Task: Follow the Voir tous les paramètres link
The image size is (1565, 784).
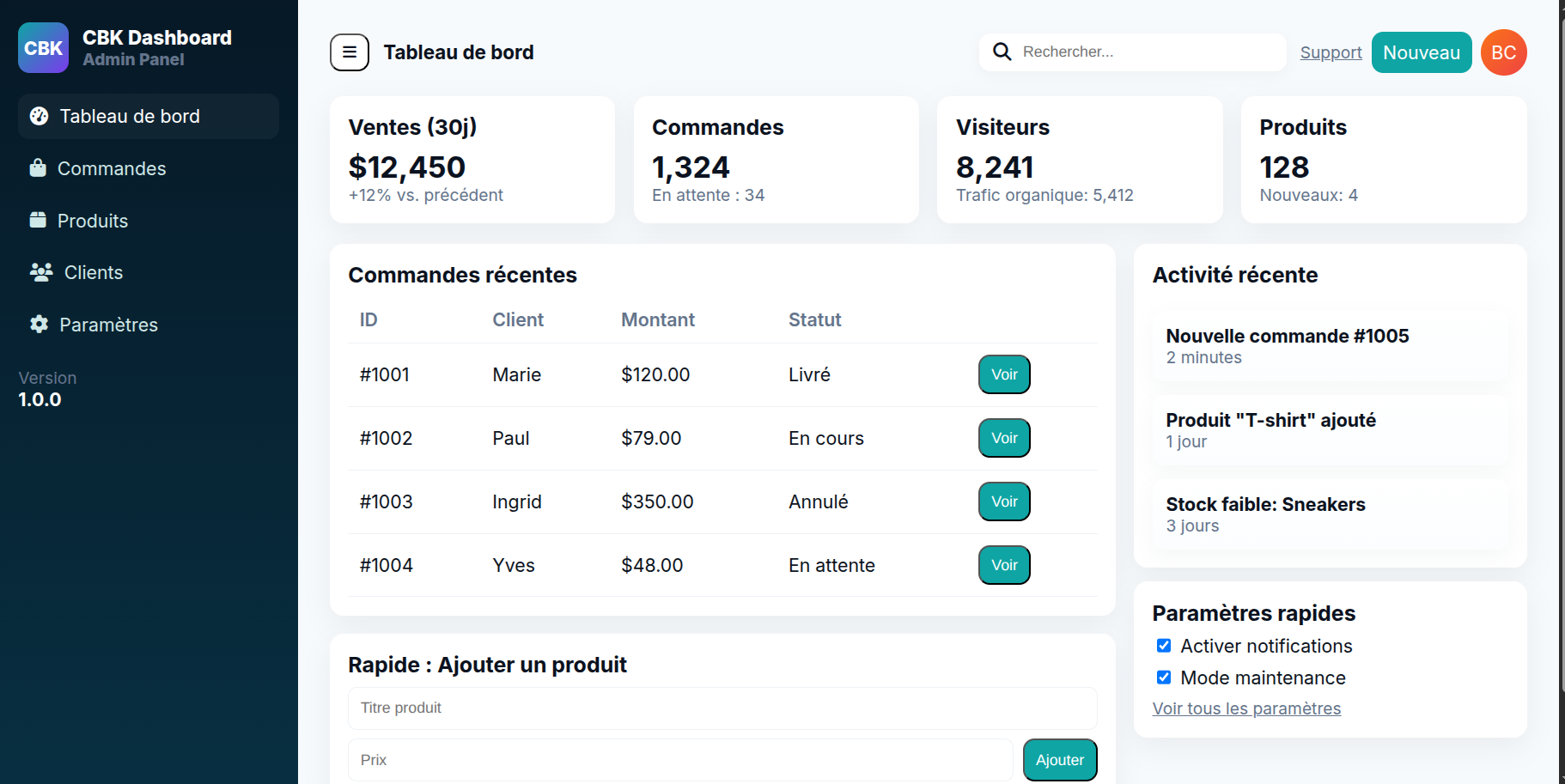Action: tap(1246, 708)
